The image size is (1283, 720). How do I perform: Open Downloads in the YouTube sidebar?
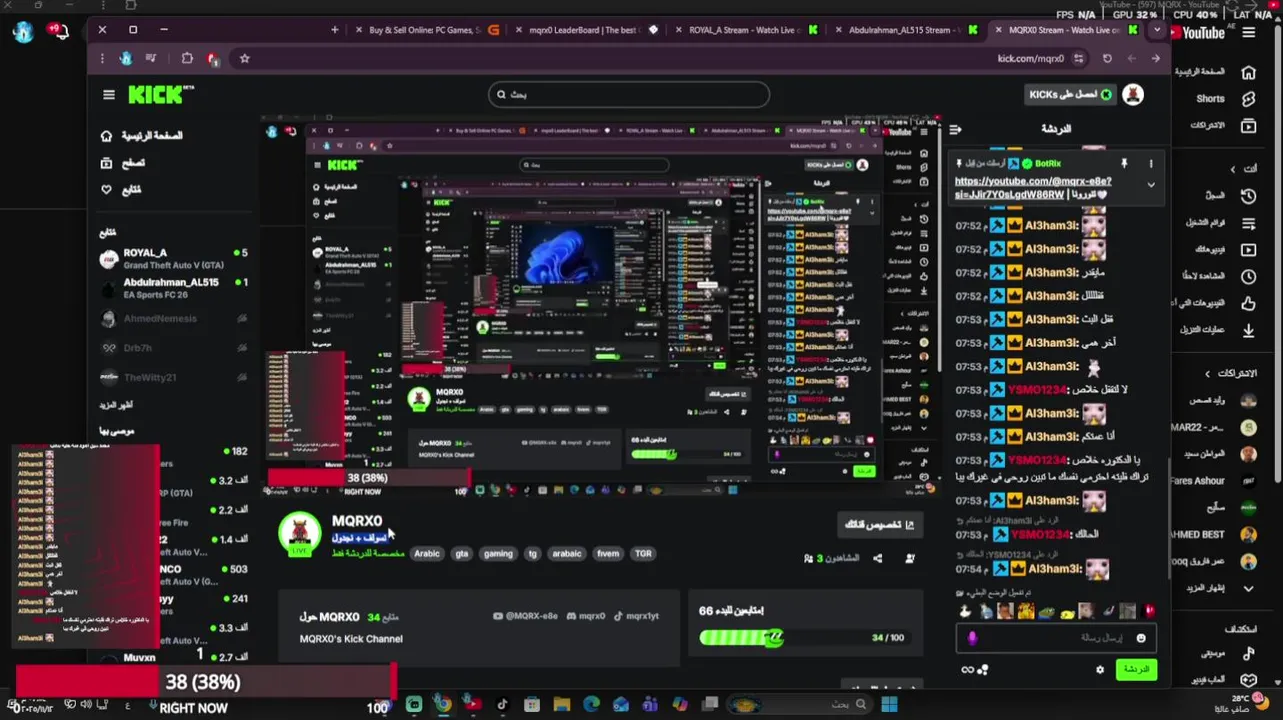click(x=1248, y=330)
